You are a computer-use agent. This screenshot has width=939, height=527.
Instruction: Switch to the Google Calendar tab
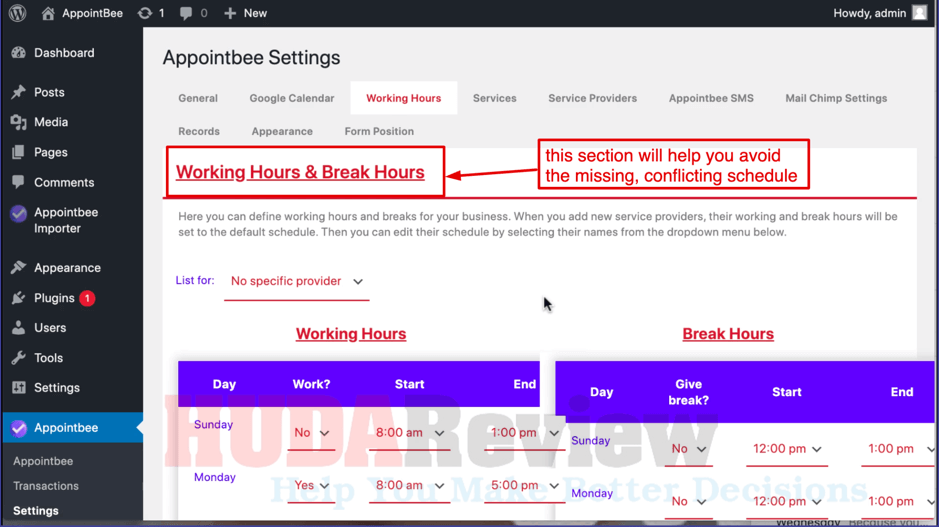[292, 98]
